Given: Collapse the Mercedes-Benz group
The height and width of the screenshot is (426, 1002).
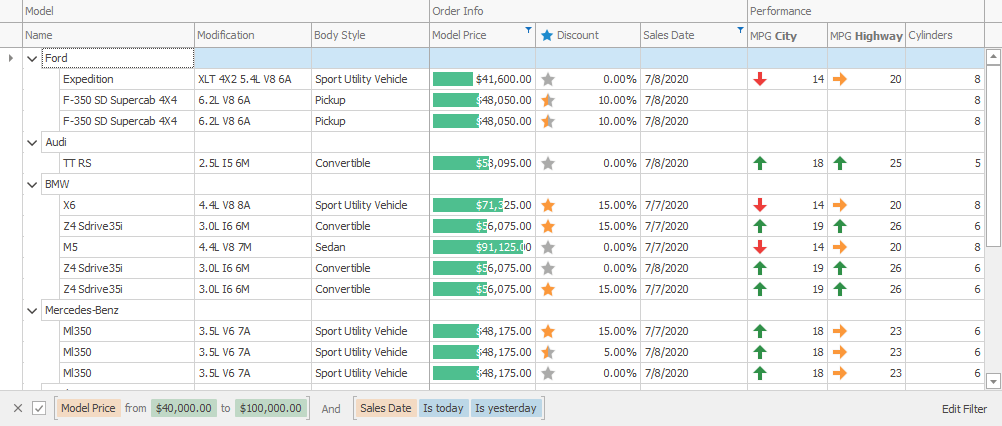Looking at the screenshot, I should click(33, 311).
